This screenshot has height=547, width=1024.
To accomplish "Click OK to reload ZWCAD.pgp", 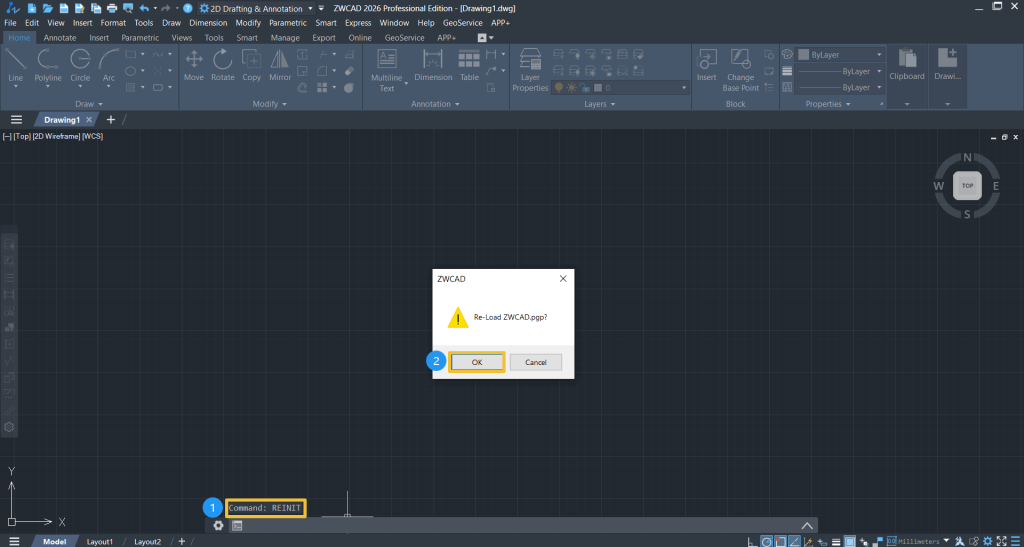I will tap(476, 362).
